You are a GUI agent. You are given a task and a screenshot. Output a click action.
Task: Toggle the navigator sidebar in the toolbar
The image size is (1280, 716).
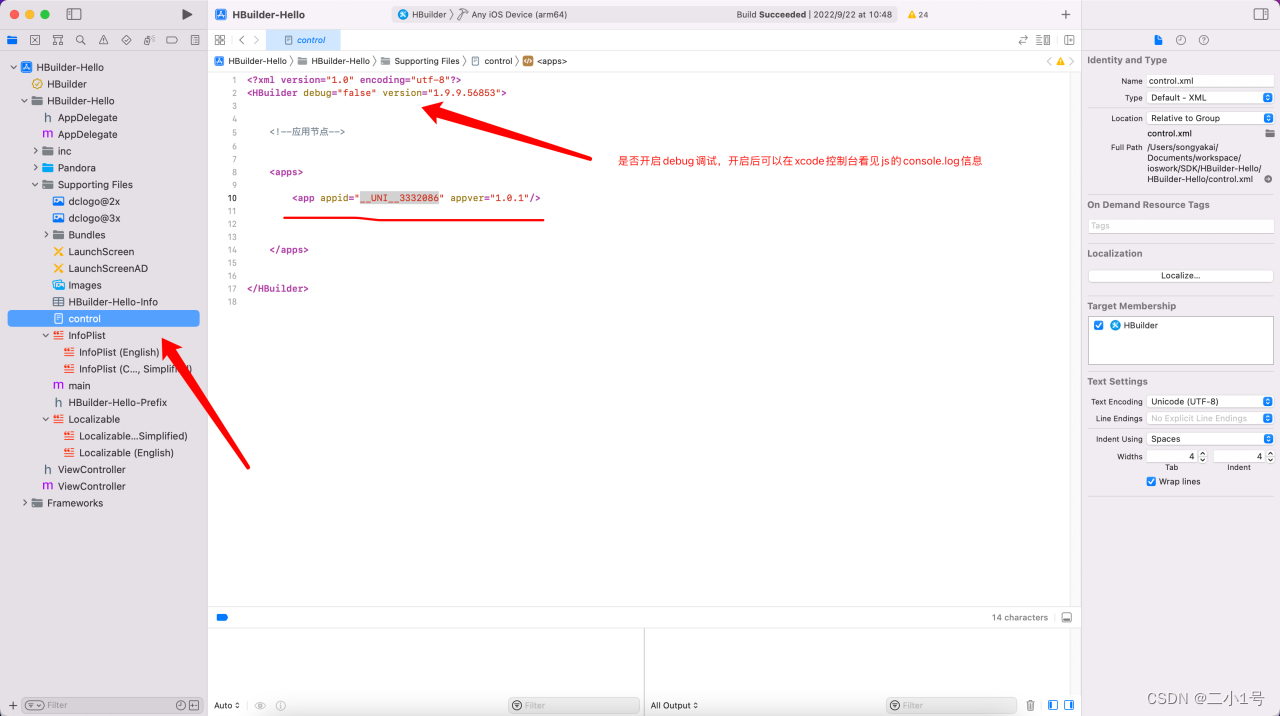[74, 14]
